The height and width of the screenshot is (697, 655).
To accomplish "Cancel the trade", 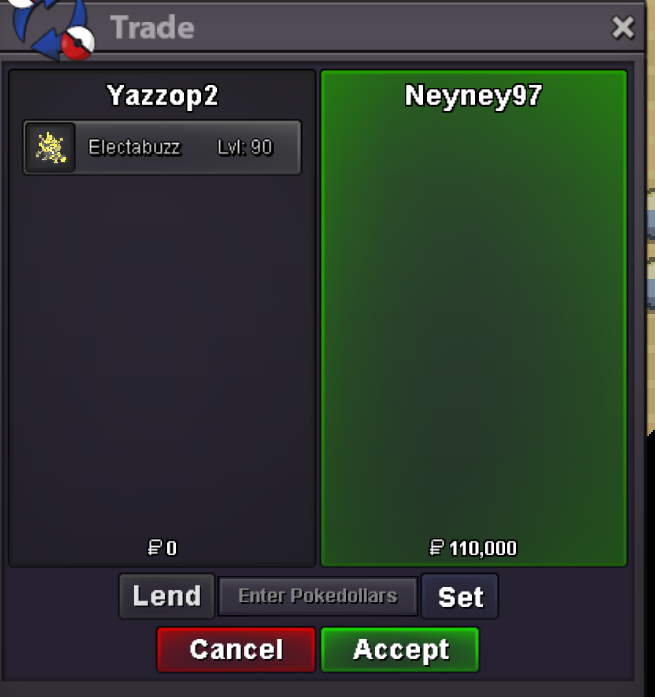I will 236,649.
